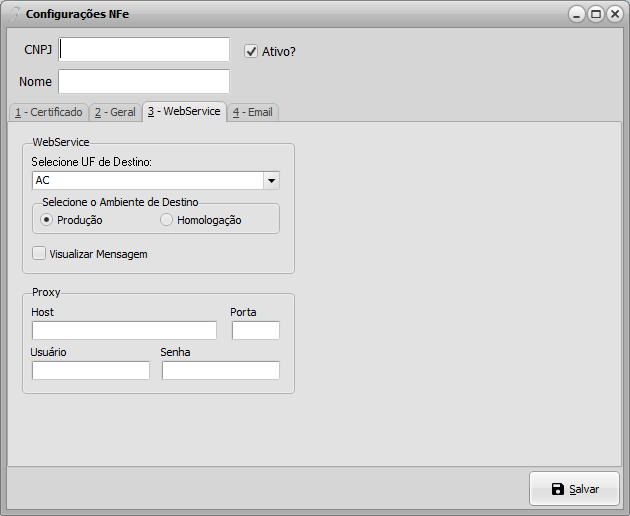Open the 2 - Geral tab
The height and width of the screenshot is (516, 630).
pos(115,112)
